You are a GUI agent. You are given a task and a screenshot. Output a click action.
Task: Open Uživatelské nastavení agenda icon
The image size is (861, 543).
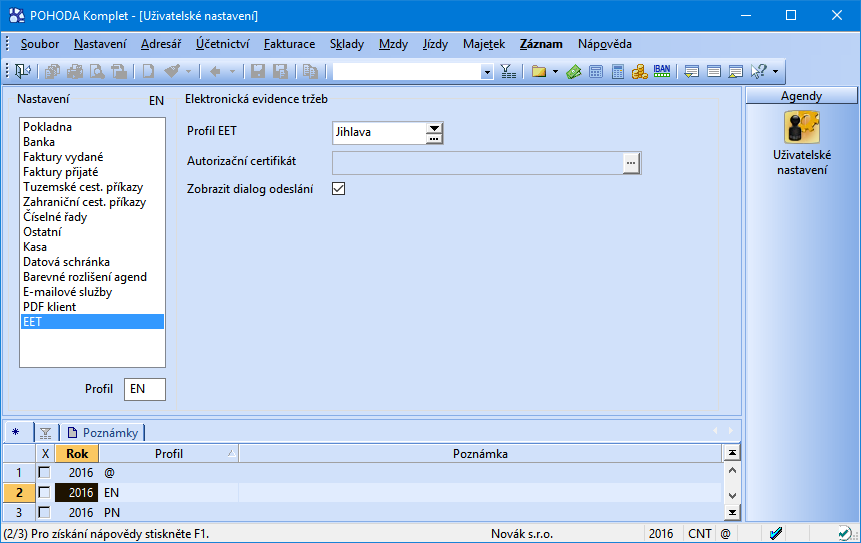pyautogui.click(x=802, y=127)
